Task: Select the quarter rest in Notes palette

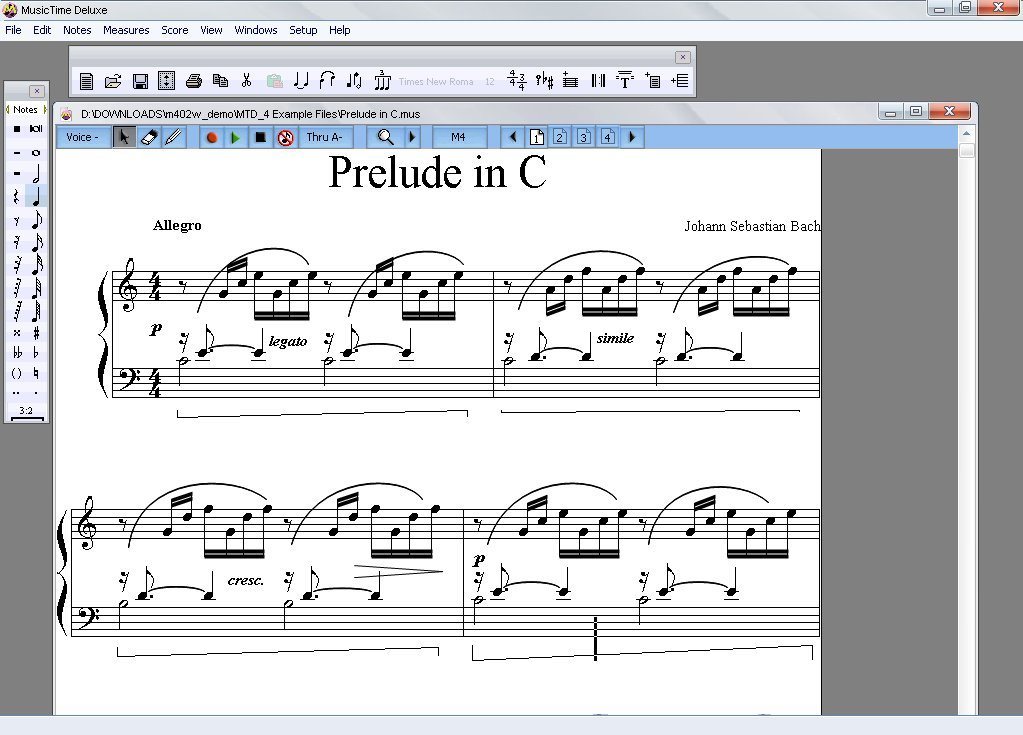Action: click(16, 196)
